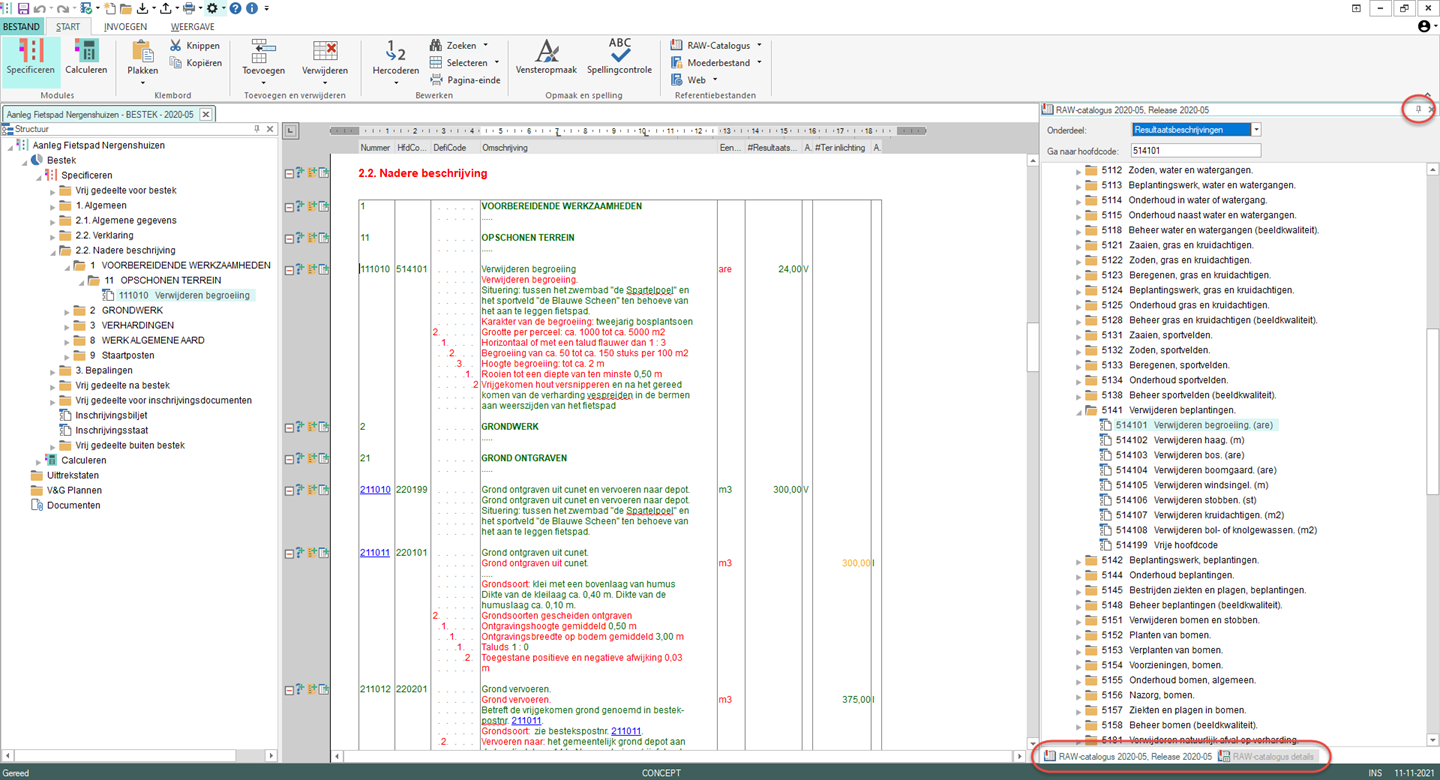Switch to the INVOEGEN ribbon tab
This screenshot has width=1440, height=780.
(x=125, y=27)
